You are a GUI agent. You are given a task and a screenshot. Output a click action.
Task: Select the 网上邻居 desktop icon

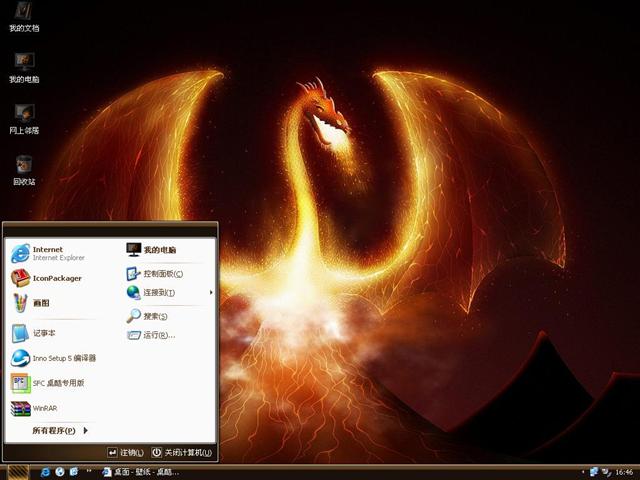24,116
